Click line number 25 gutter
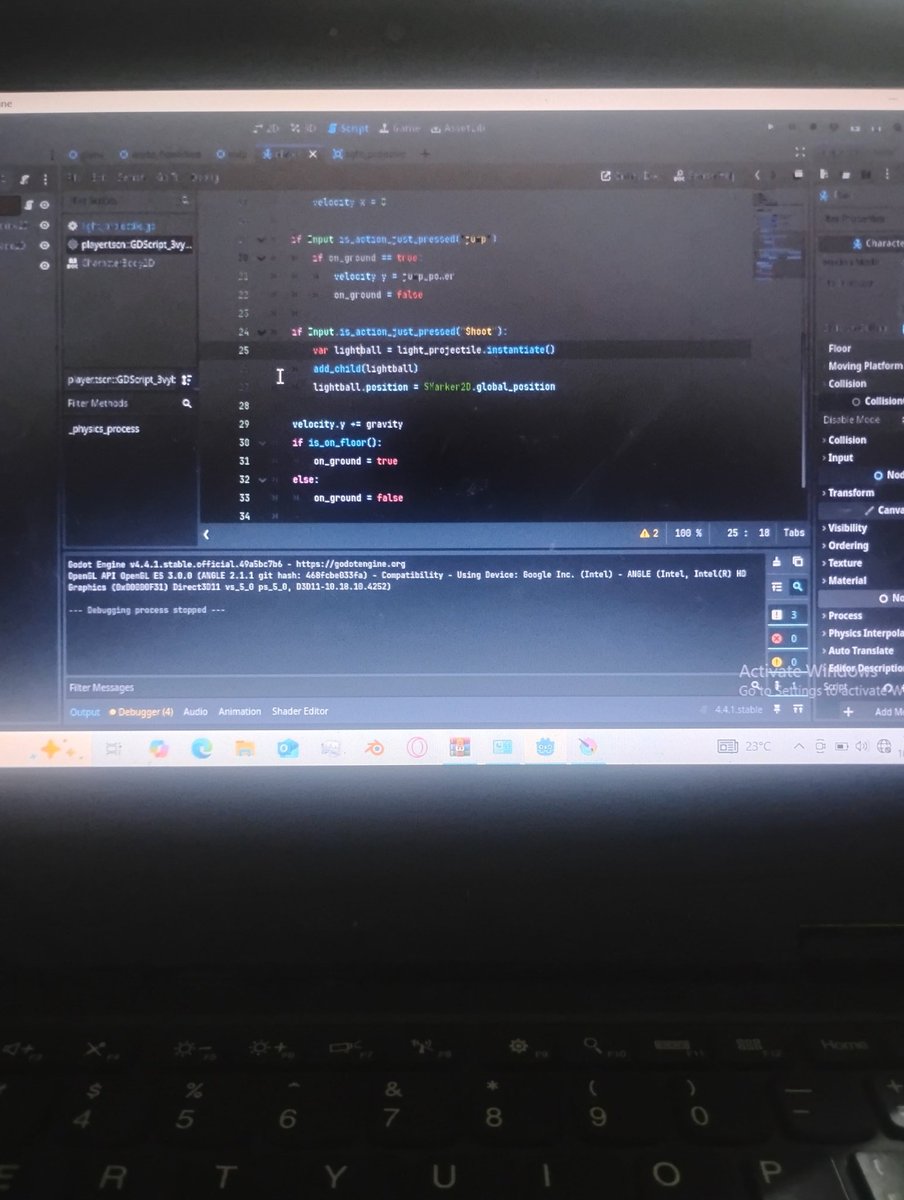904x1200 pixels. click(x=244, y=350)
